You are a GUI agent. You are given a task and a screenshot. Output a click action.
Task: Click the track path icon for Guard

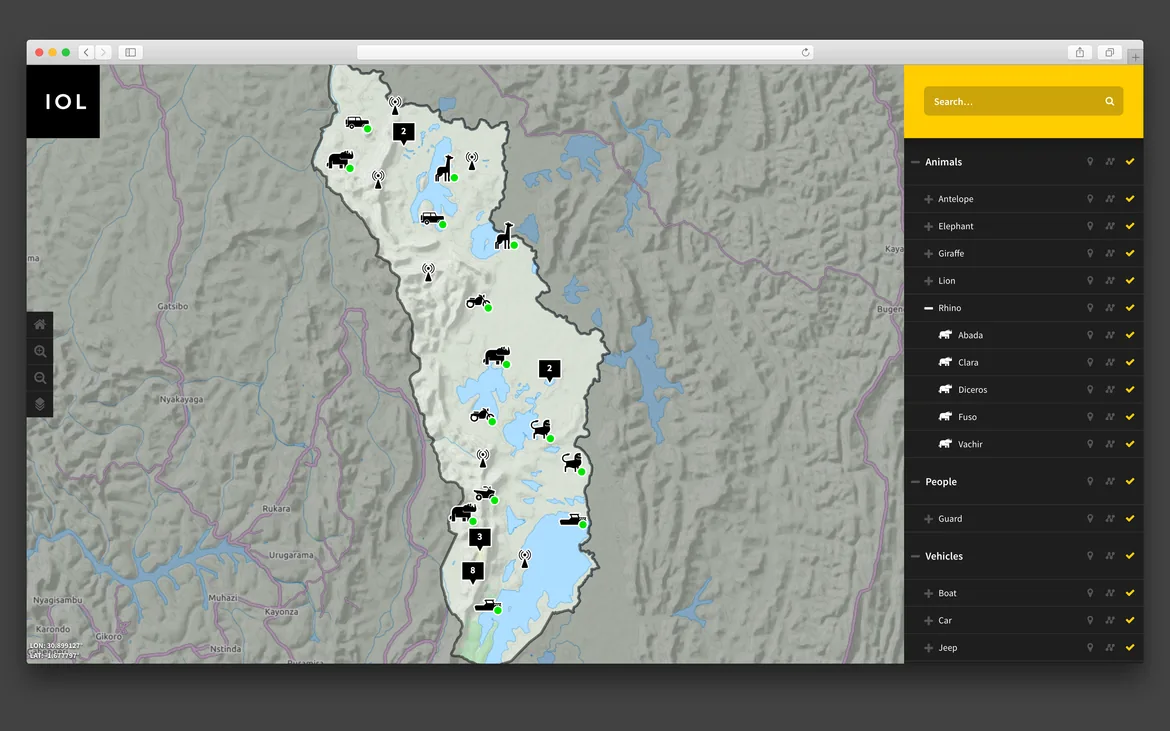pyautogui.click(x=1110, y=518)
